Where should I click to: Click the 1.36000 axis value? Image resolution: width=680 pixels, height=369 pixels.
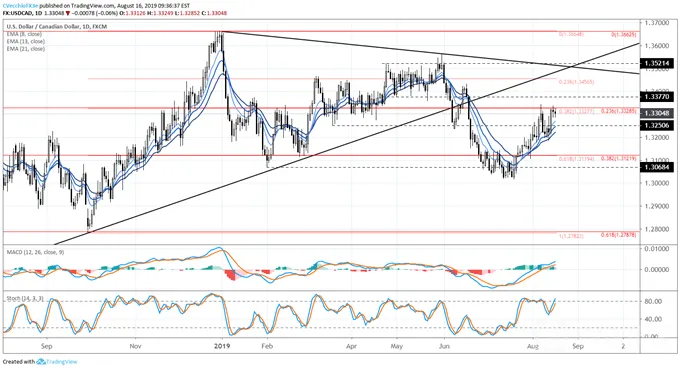point(657,46)
